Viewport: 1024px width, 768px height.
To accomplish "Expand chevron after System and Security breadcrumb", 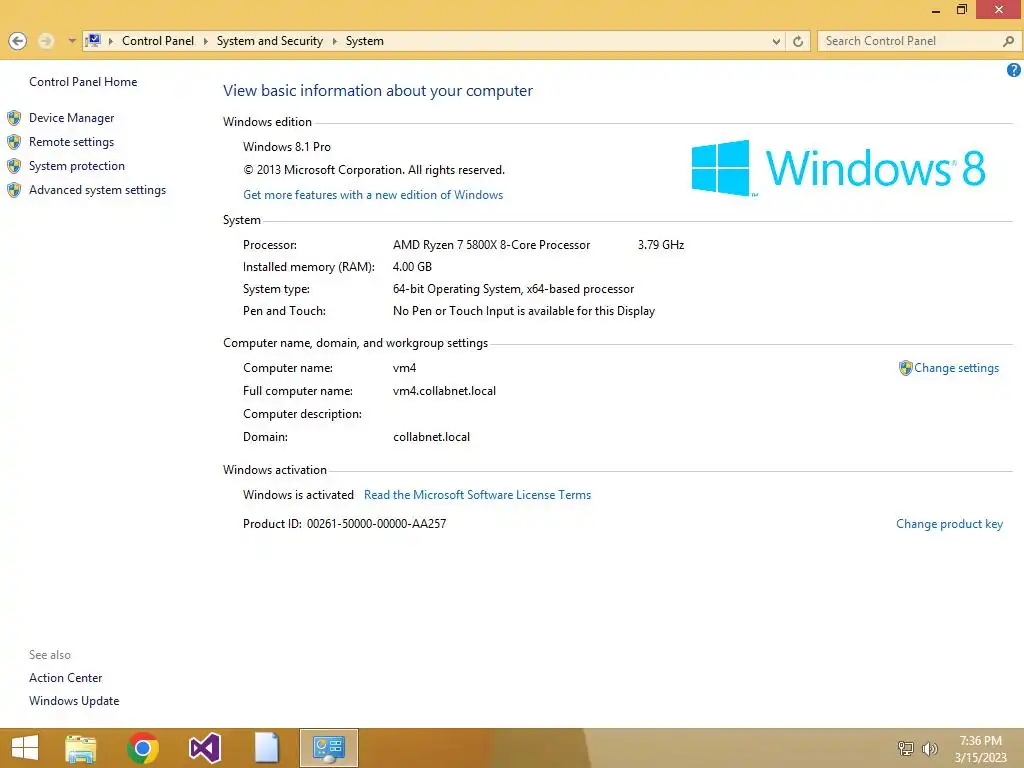I will tap(334, 41).
